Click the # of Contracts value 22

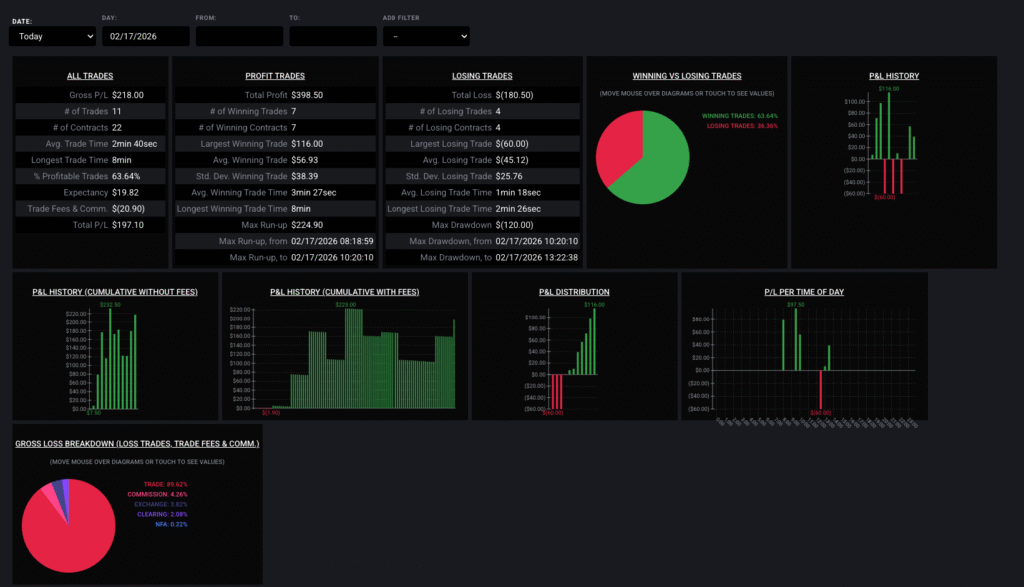coord(116,127)
